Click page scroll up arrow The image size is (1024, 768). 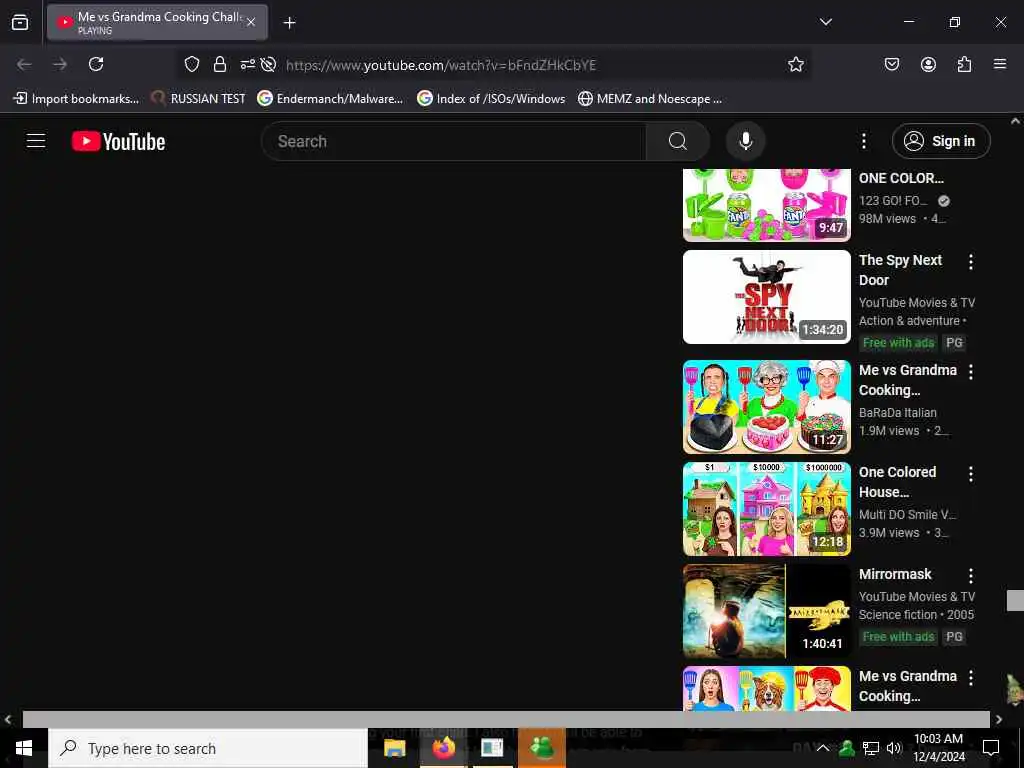tap(1015, 121)
